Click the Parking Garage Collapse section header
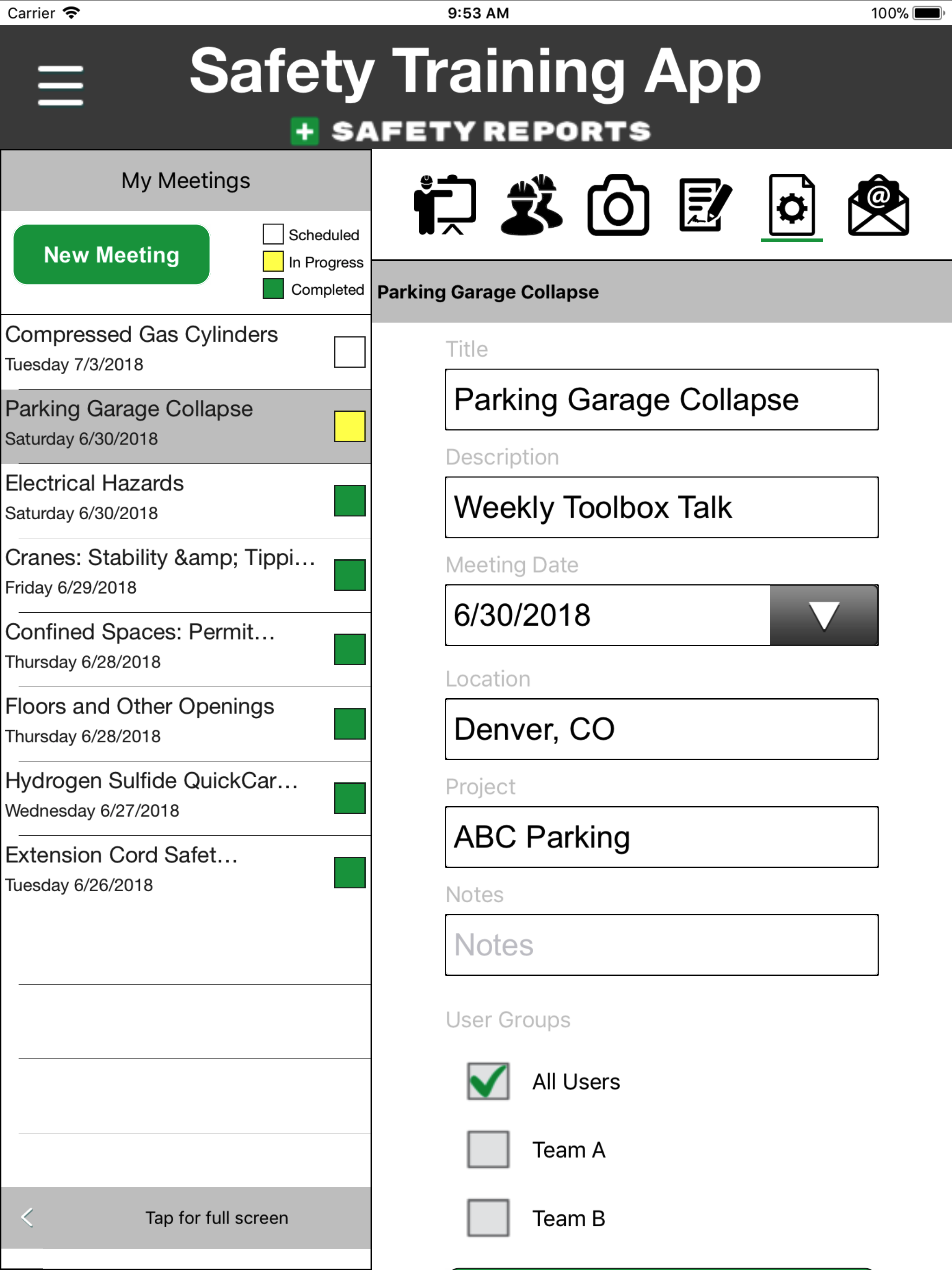952x1270 pixels. pos(661,291)
